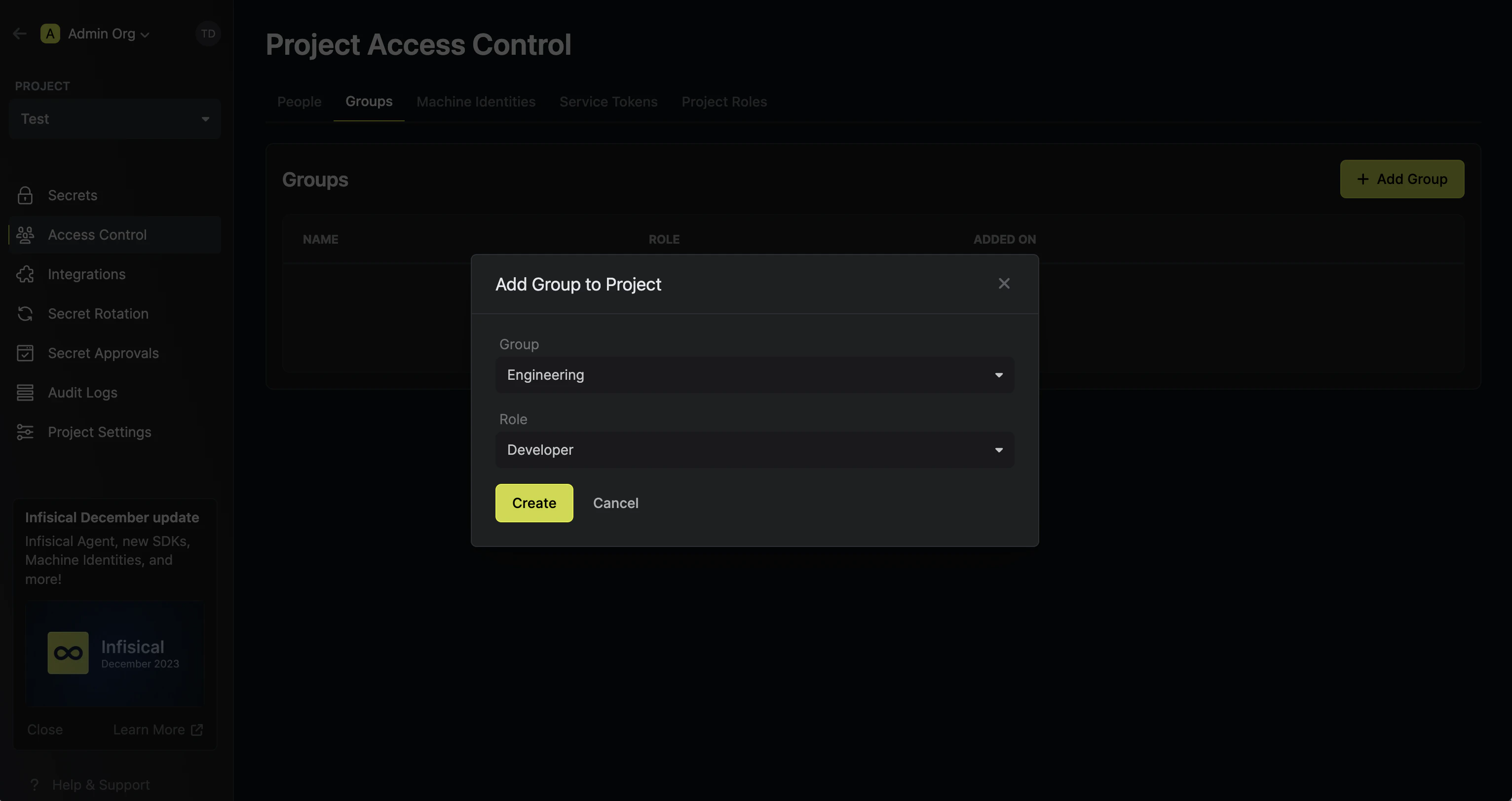This screenshot has width=1512, height=801.
Task: Open Secret Approvals page
Action: (115, 353)
